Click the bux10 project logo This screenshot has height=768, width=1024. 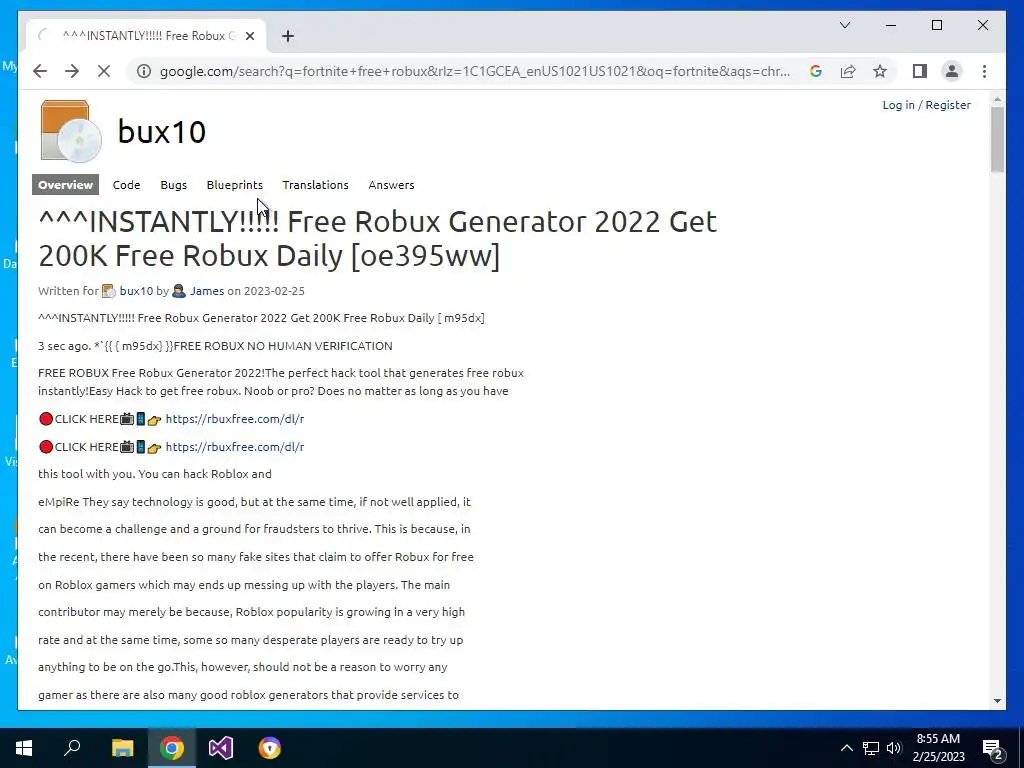click(x=71, y=131)
